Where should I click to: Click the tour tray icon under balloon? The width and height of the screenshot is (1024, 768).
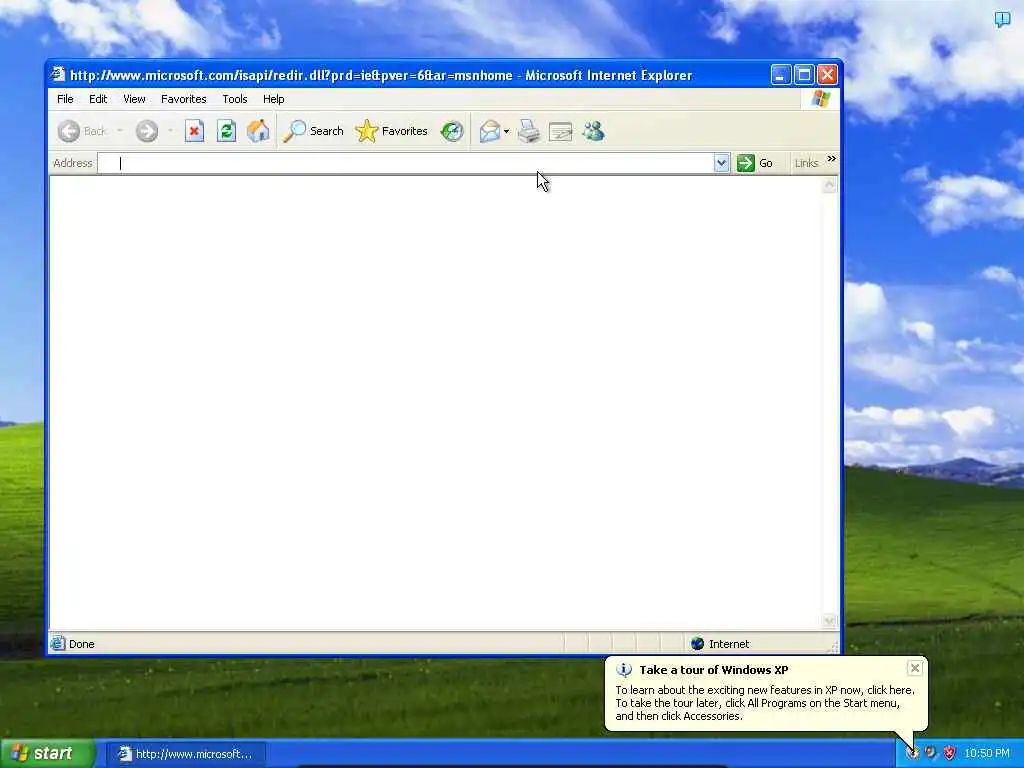pyautogui.click(x=912, y=753)
